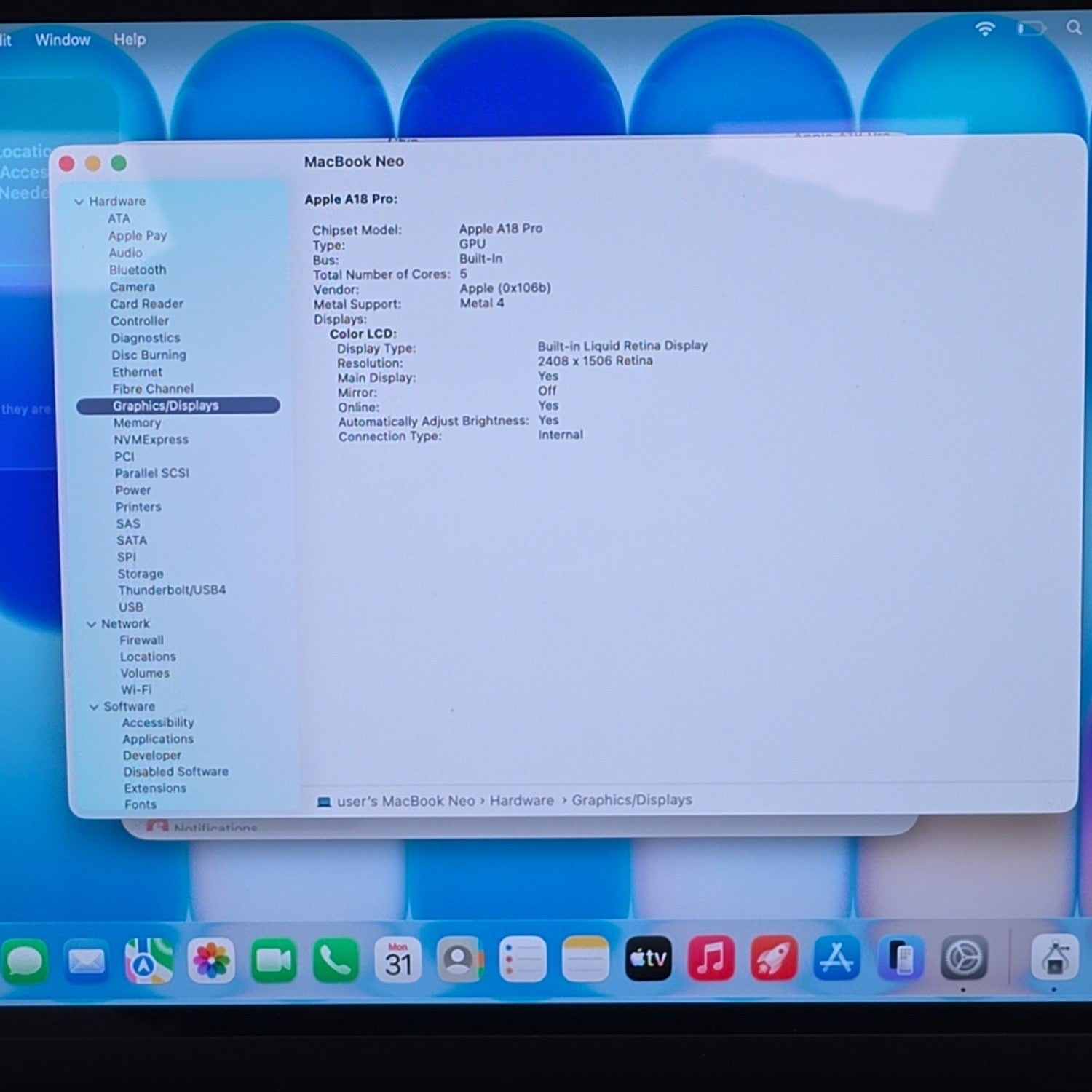Select the Wi-Fi row under Network

tap(136, 690)
